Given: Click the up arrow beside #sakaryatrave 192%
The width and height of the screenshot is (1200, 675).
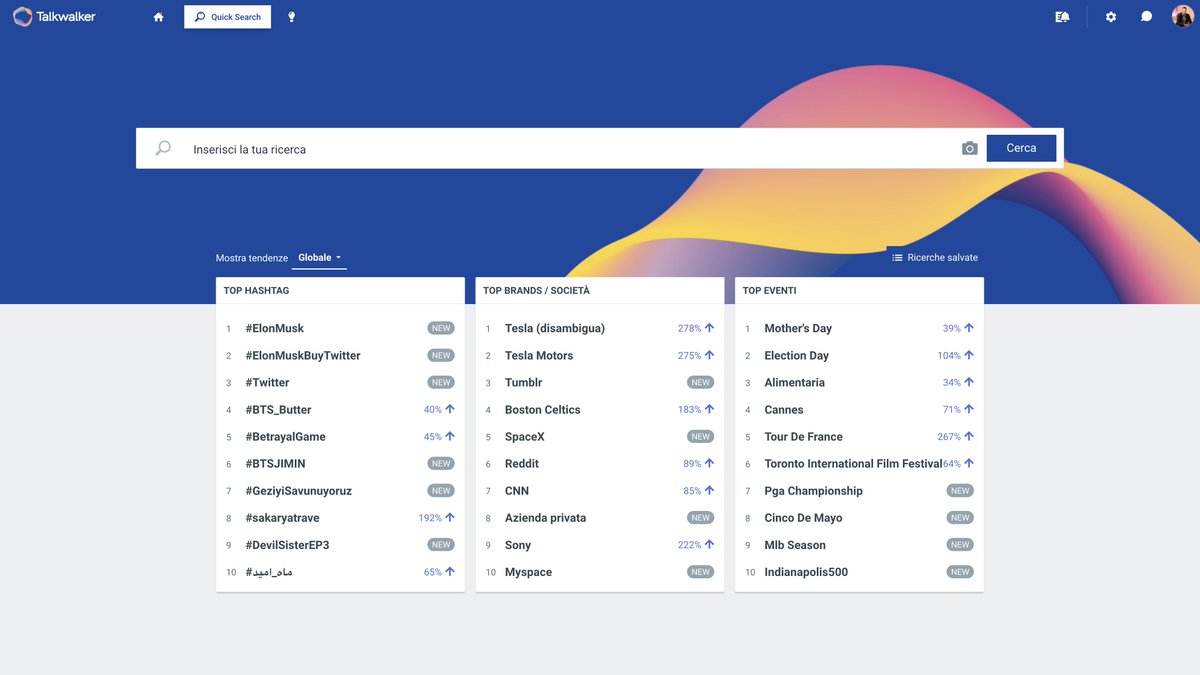Looking at the screenshot, I should 450,517.
